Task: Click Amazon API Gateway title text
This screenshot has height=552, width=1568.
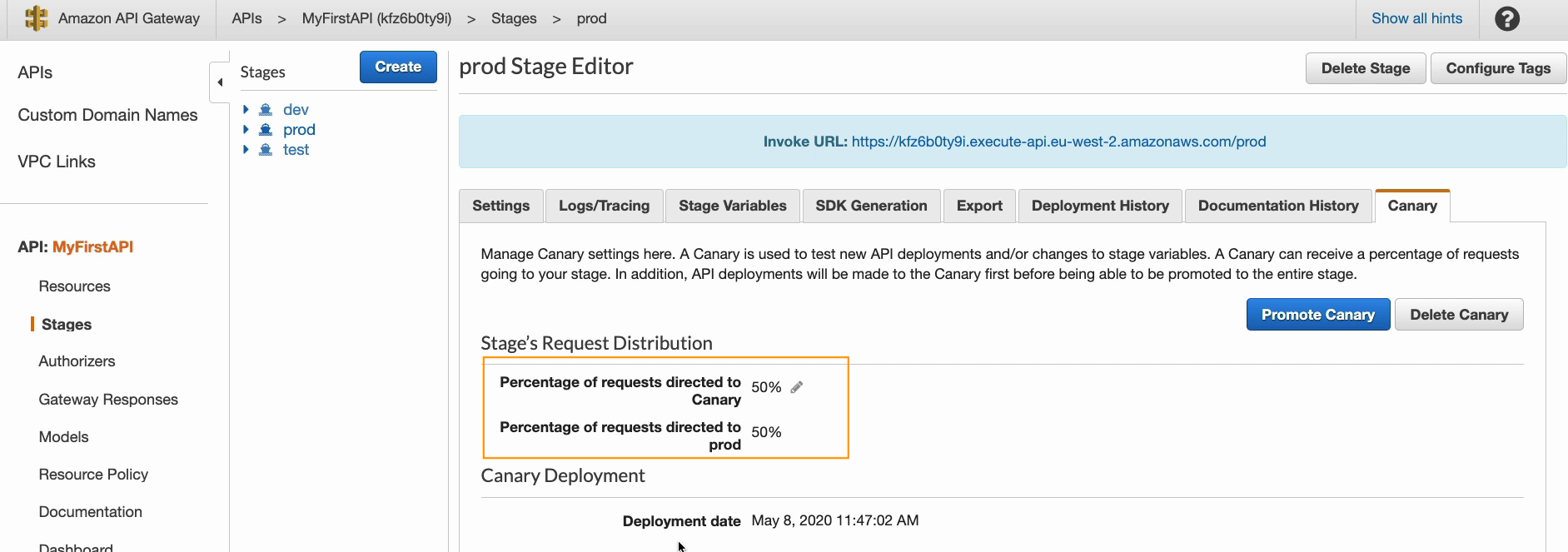Action: coord(129,18)
